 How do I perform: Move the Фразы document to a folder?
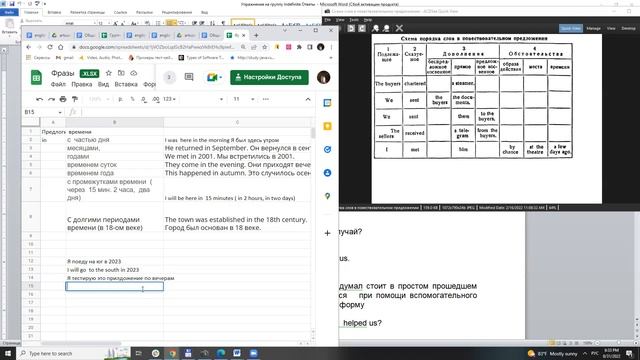click(121, 73)
